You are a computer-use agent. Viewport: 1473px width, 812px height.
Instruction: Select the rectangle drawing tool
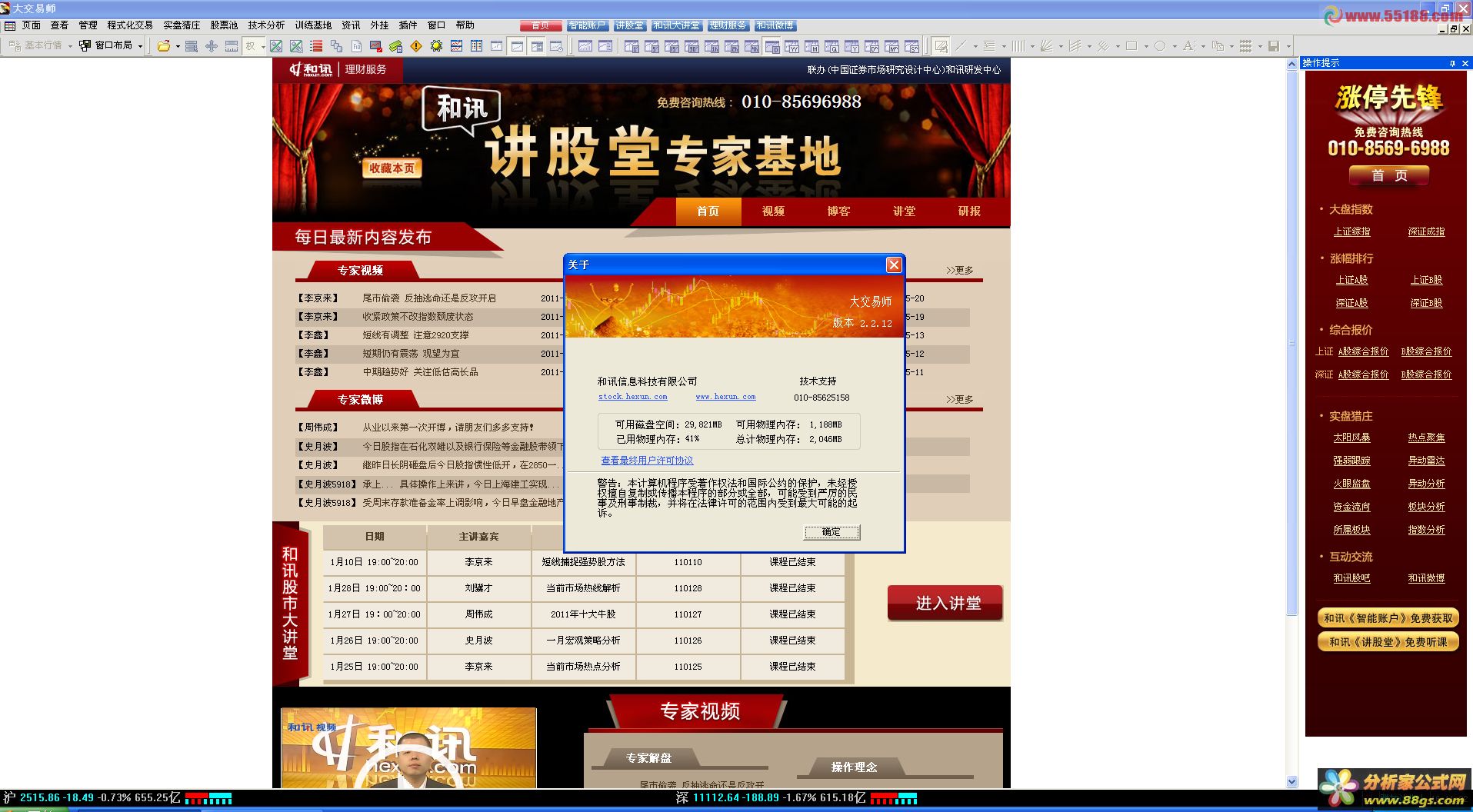1132,46
